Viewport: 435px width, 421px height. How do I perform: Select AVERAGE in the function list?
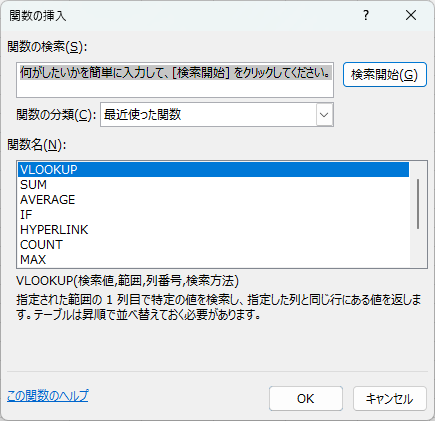213,200
